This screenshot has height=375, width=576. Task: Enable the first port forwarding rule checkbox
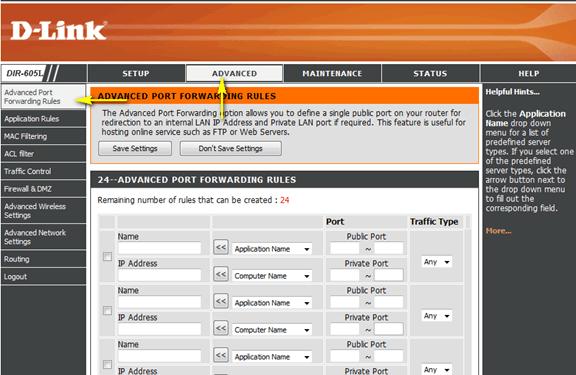[107, 256]
